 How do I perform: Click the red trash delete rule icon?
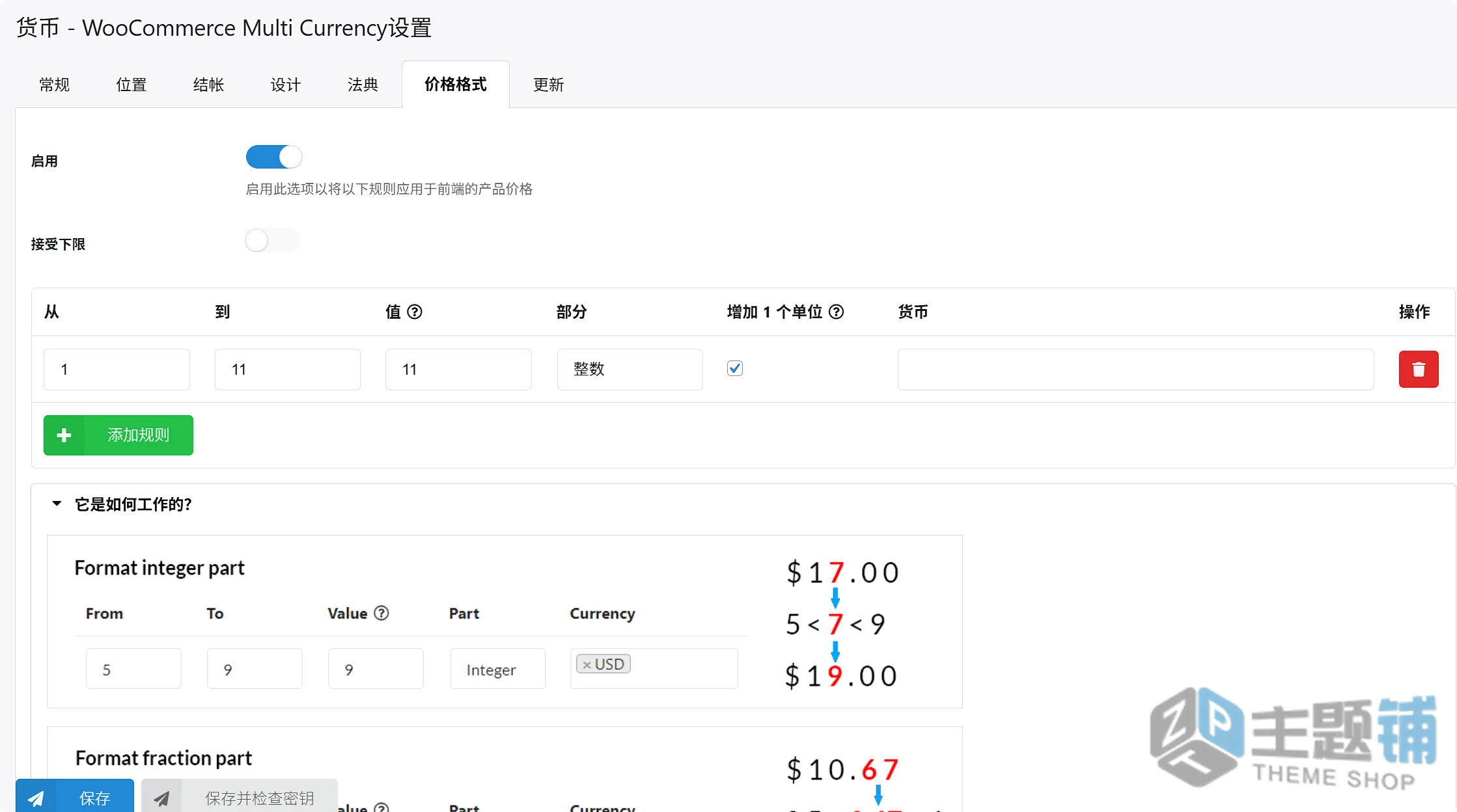tap(1418, 370)
